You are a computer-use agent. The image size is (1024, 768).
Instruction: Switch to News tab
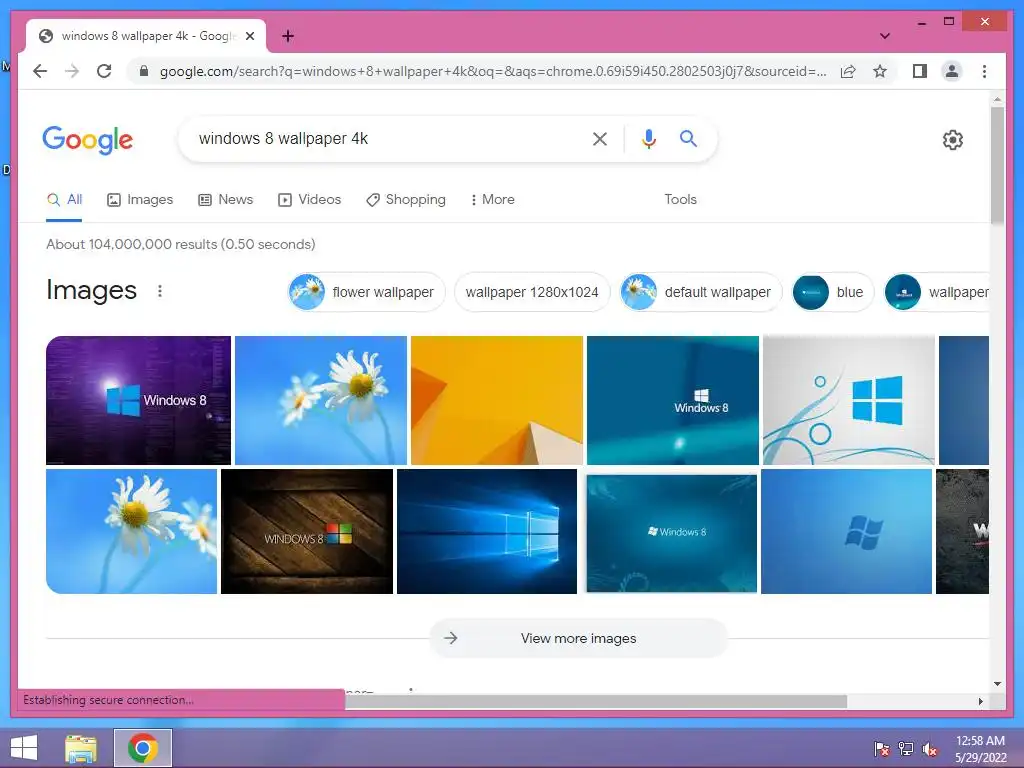(225, 200)
